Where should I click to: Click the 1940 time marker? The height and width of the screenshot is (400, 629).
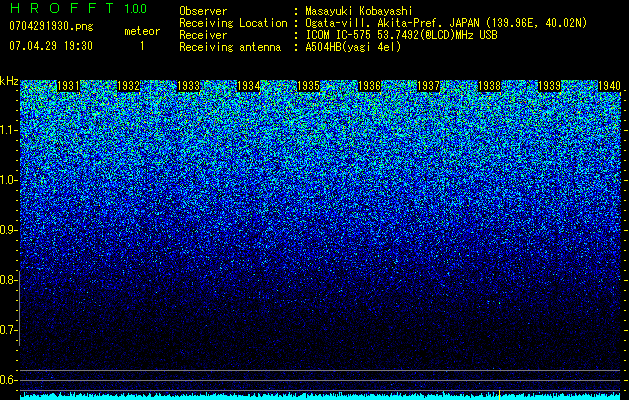coord(609,86)
